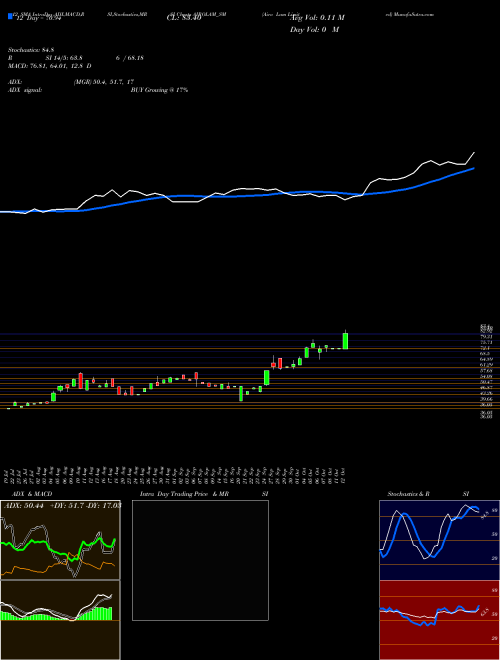500x660 pixels.
Task: Click the 'BUY Growing @ 17%' ADX signal
Action: (x=160, y=90)
